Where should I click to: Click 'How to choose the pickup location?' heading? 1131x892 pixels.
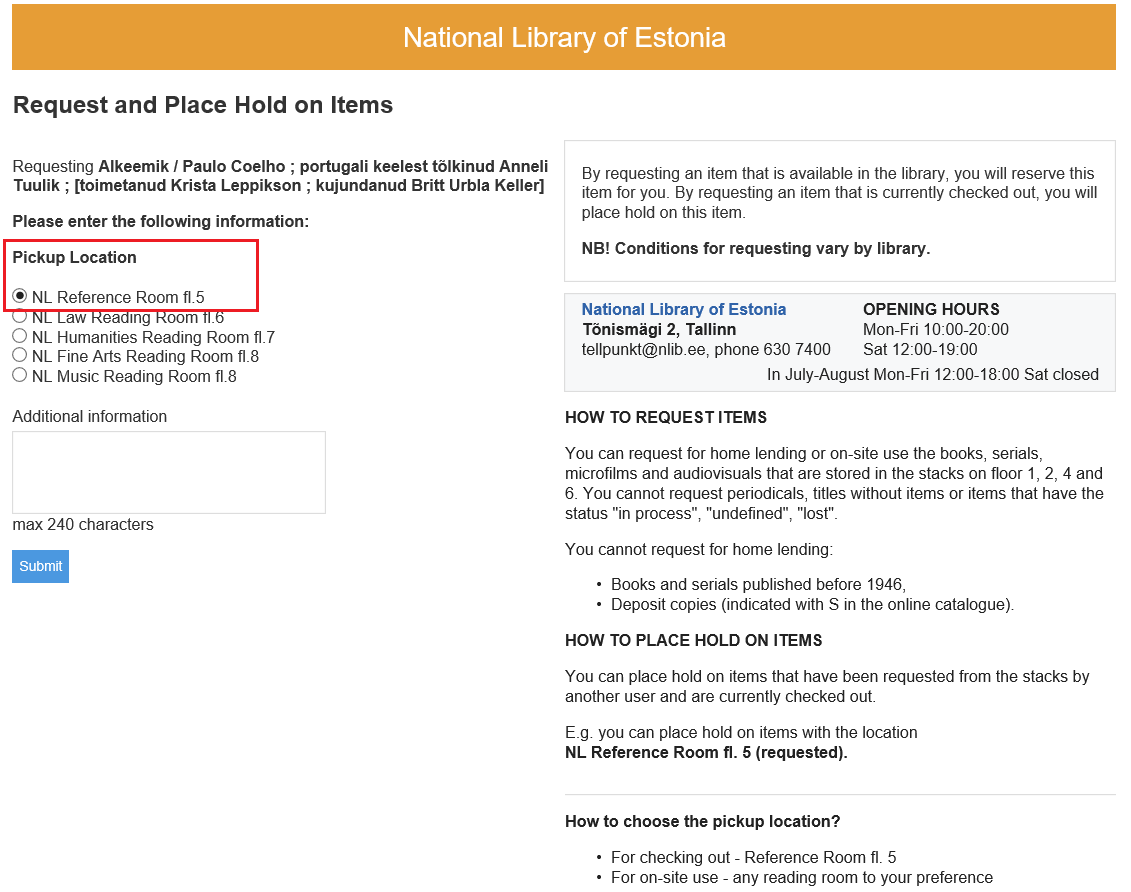(703, 821)
